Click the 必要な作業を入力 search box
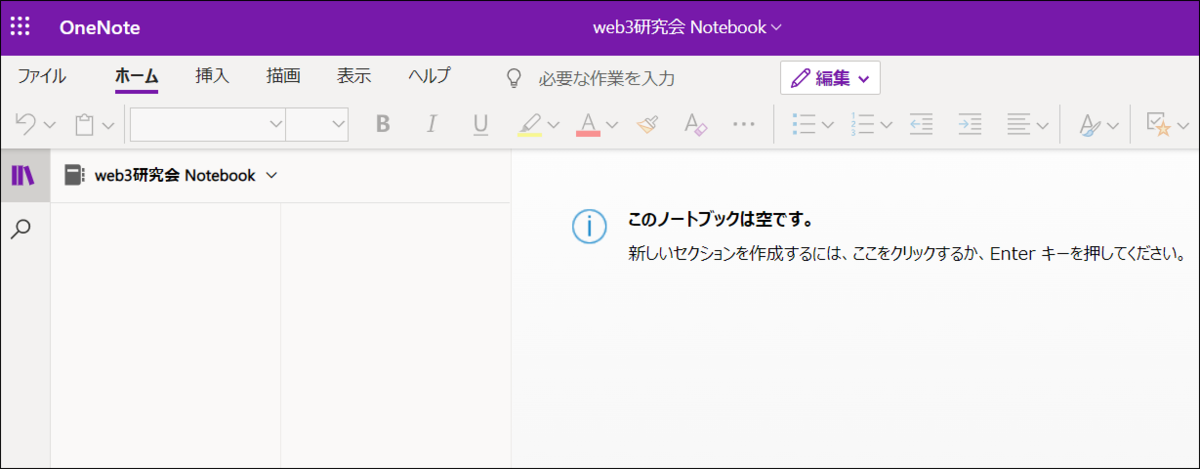 606,77
